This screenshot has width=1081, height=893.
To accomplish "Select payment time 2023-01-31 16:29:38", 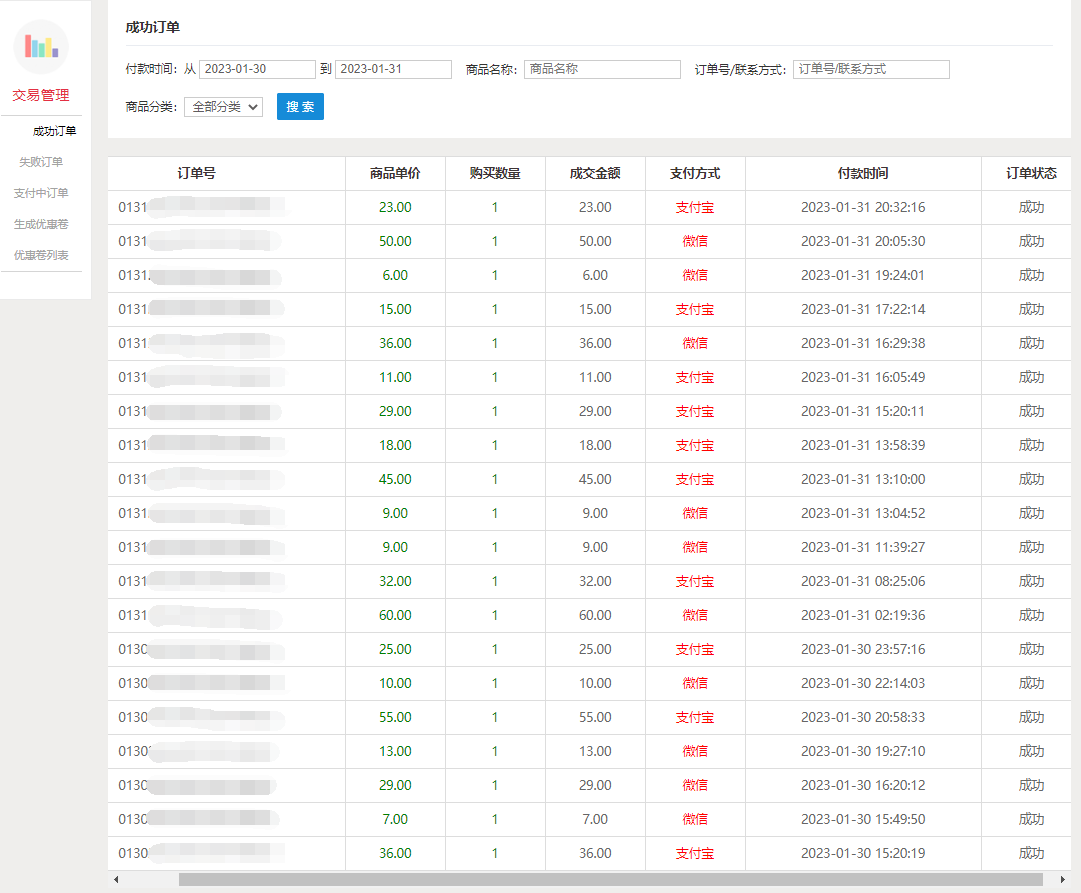I will click(863, 343).
